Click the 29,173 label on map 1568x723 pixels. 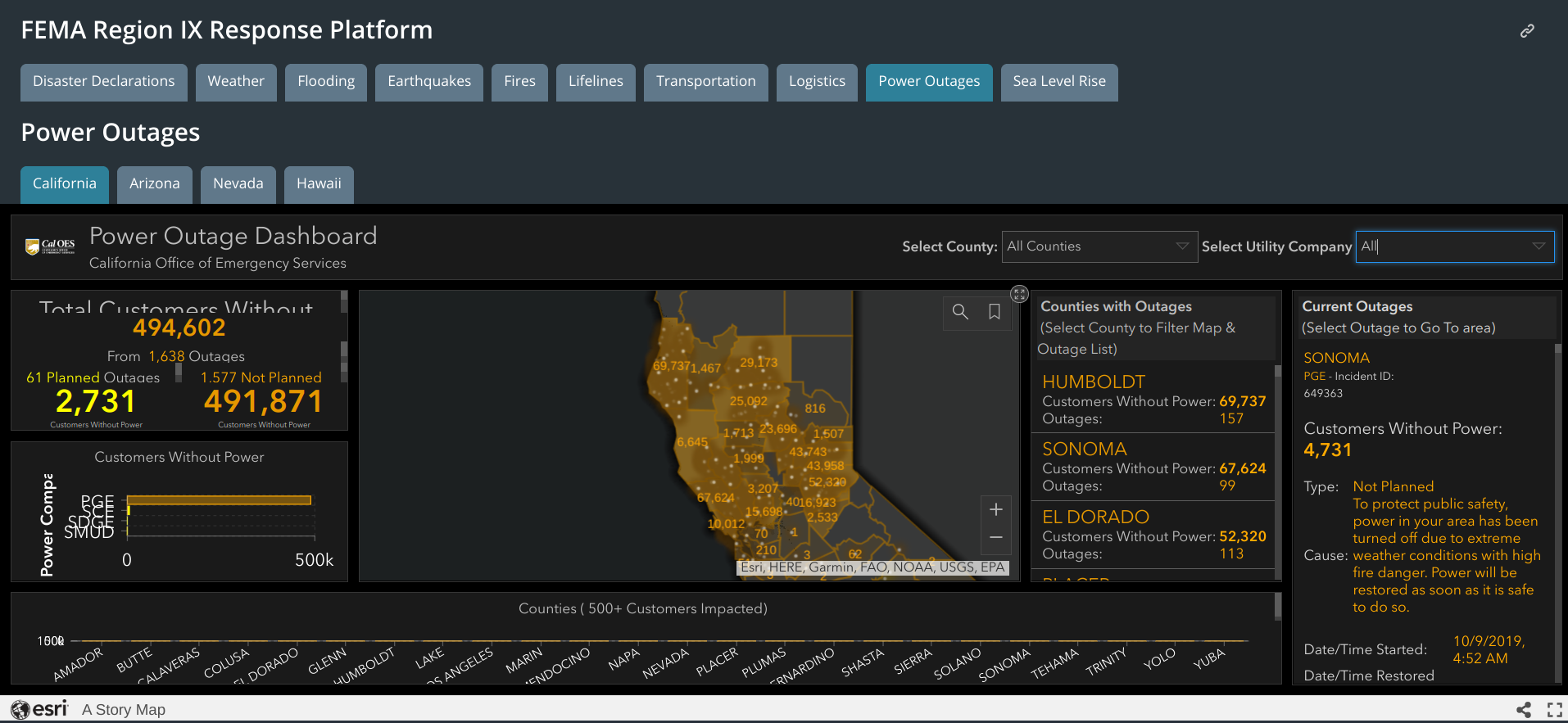759,362
